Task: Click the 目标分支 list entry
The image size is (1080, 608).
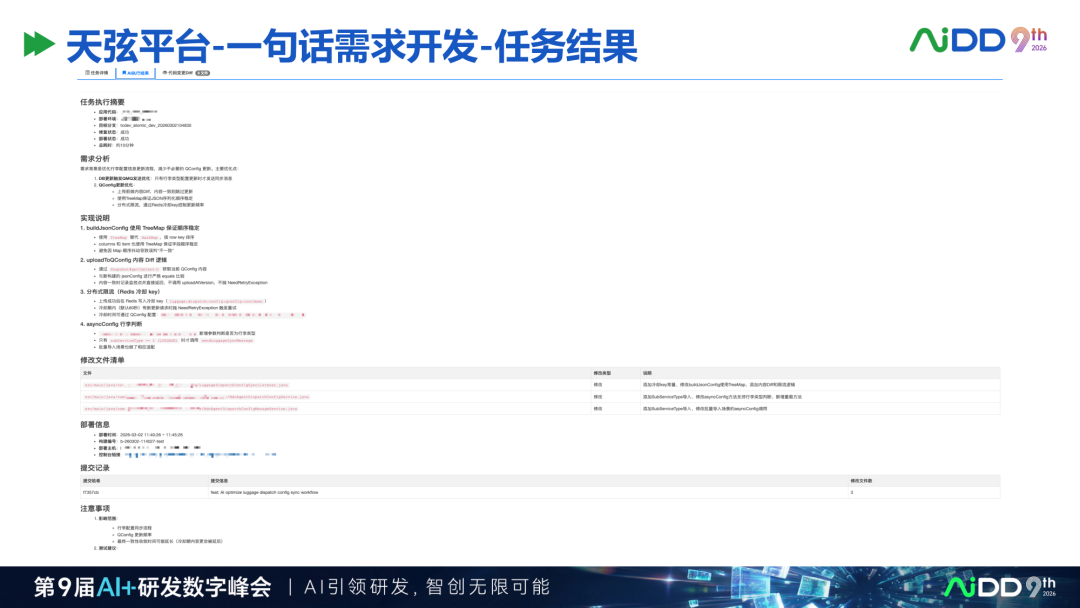Action: point(145,126)
